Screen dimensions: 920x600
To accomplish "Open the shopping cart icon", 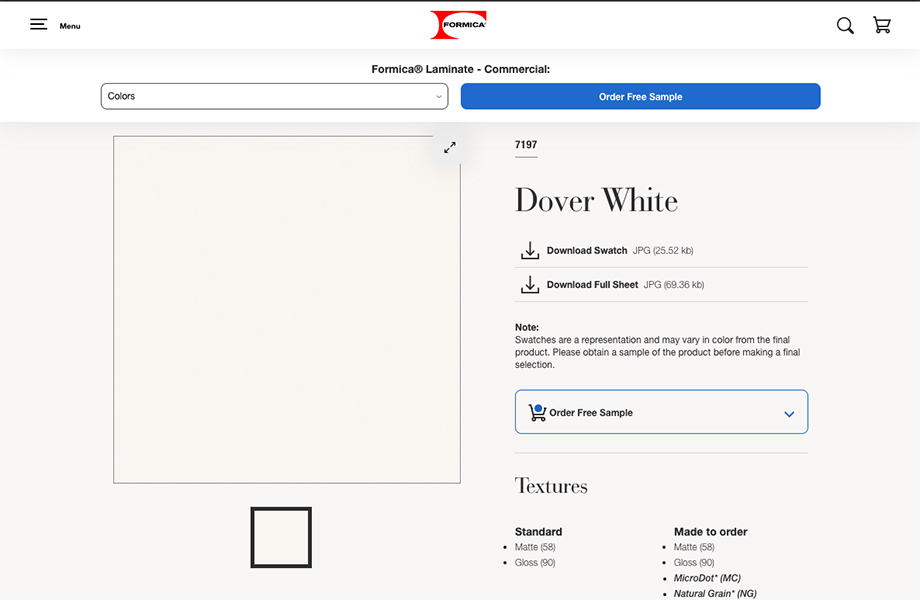I will point(882,25).
